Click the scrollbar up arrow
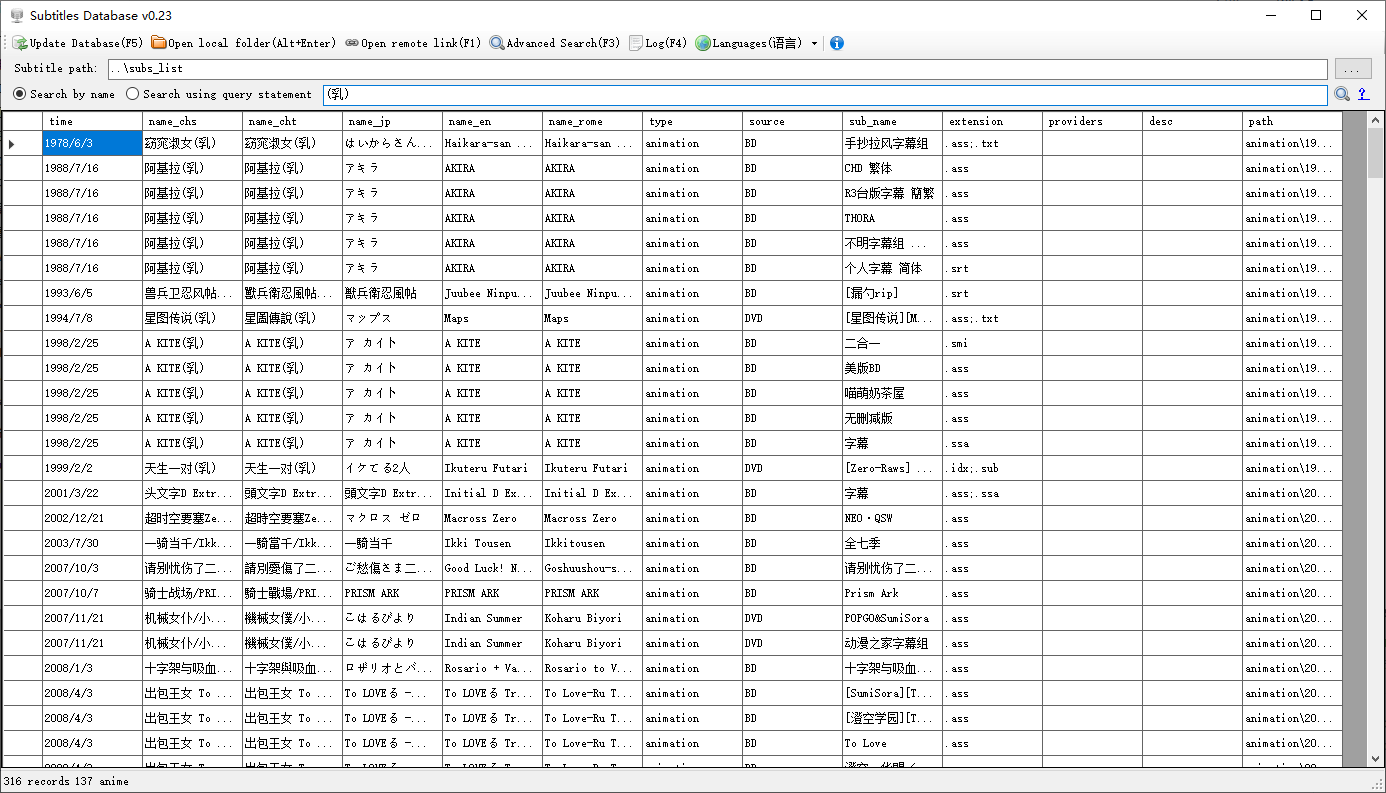The image size is (1386, 793). pos(1375,120)
